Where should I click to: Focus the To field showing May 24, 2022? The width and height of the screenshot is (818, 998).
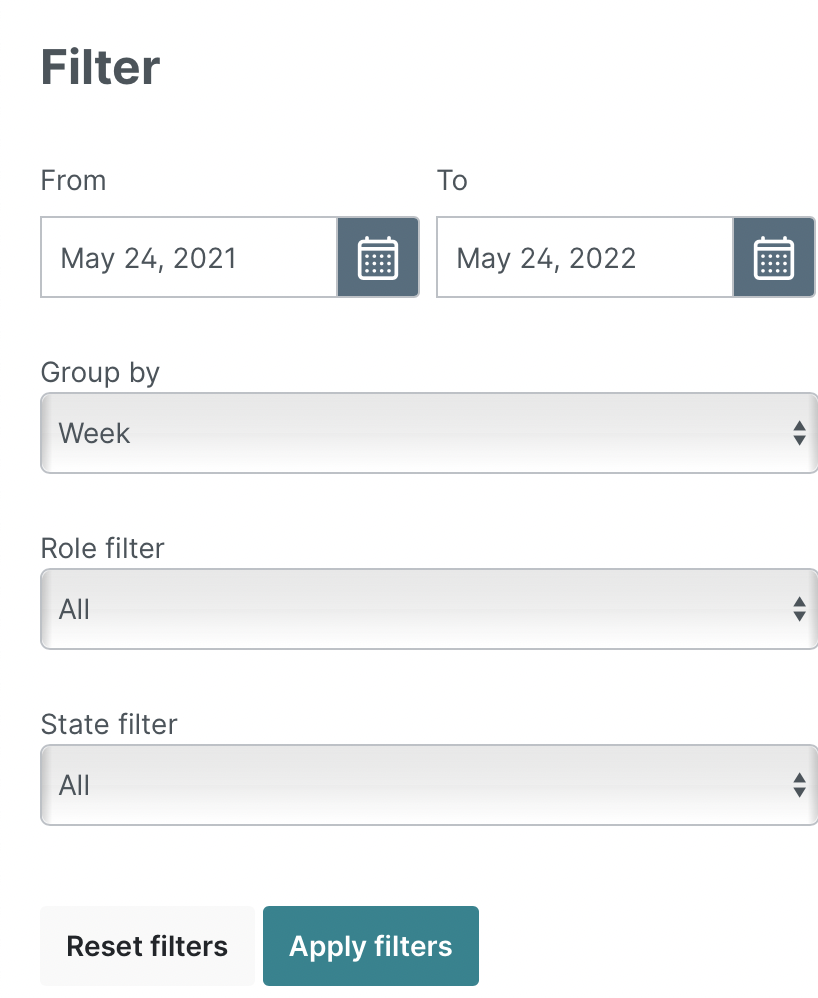585,257
